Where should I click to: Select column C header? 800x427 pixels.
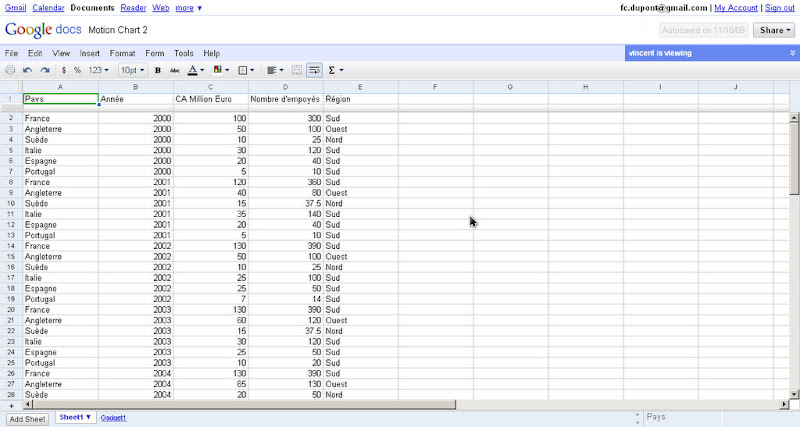click(210, 87)
